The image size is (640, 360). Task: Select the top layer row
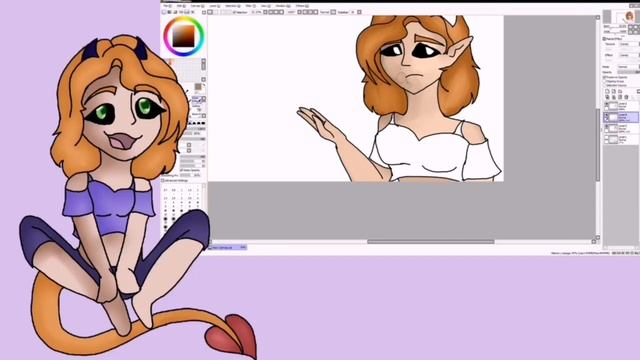pyautogui.click(x=621, y=106)
